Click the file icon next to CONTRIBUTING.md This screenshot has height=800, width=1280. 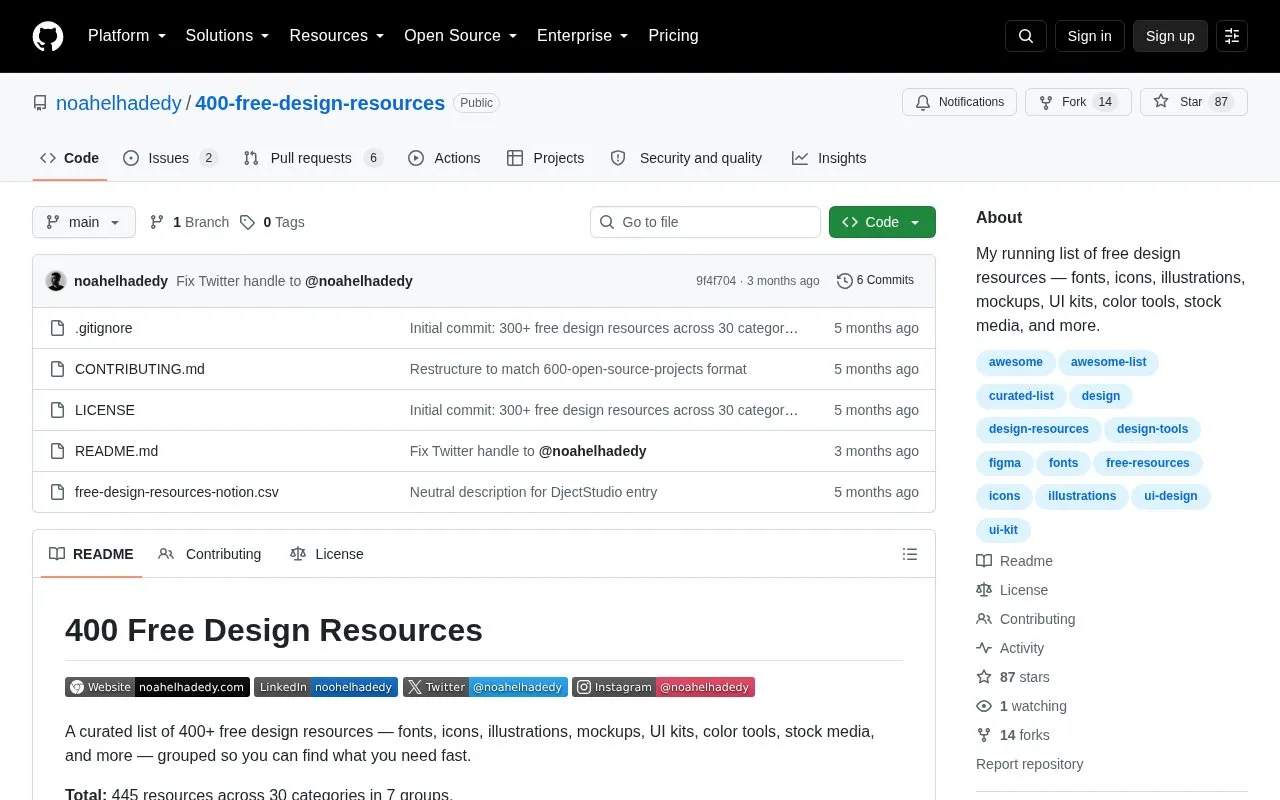pyautogui.click(x=58, y=369)
